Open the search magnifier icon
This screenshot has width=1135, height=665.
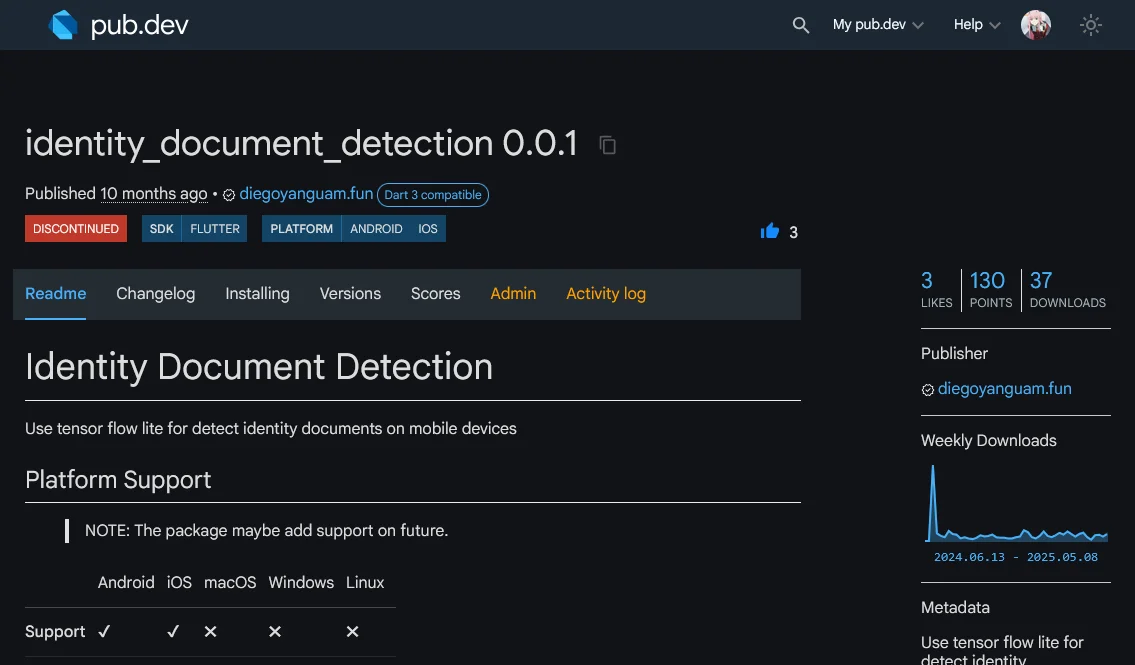click(x=800, y=25)
